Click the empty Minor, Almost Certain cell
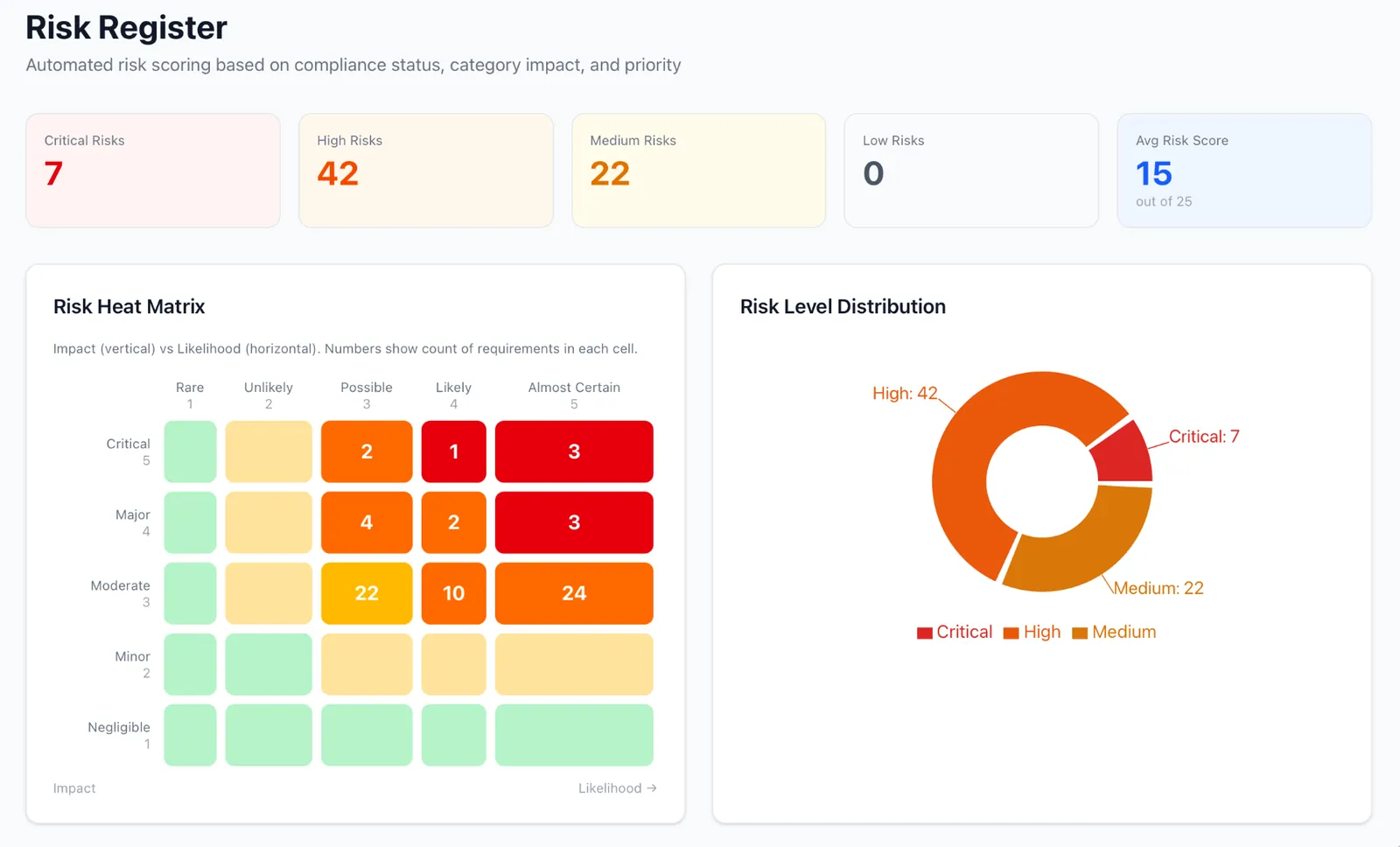 574,664
